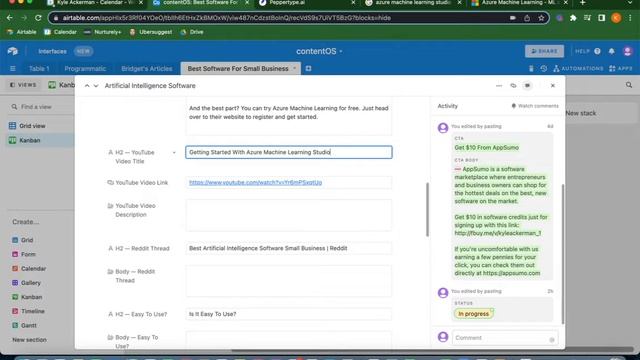Bookmark page with star icon
Viewport: 640px width, 360px height.
541,18
